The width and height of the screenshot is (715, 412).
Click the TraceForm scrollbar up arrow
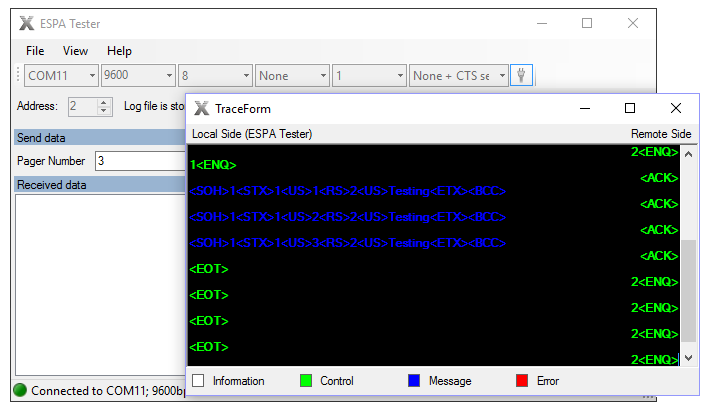(689, 154)
